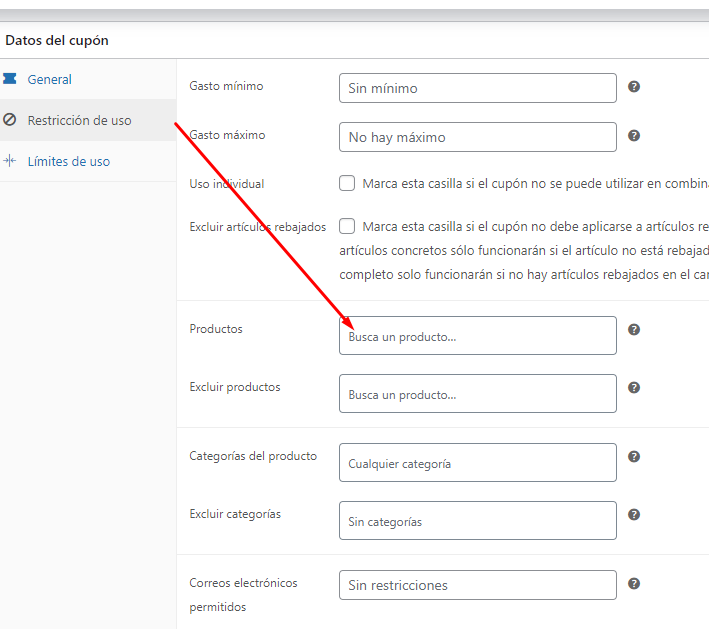This screenshot has width=709, height=629.
Task: Switch to the General tab
Action: [49, 79]
